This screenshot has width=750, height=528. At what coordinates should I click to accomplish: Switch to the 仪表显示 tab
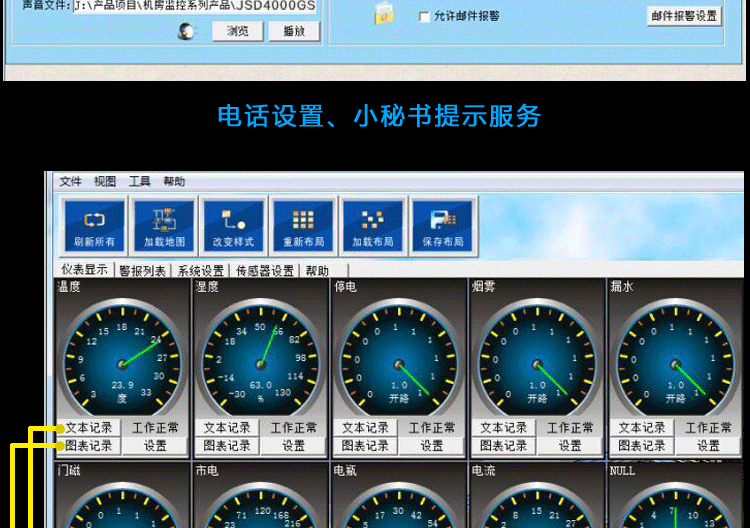point(84,270)
